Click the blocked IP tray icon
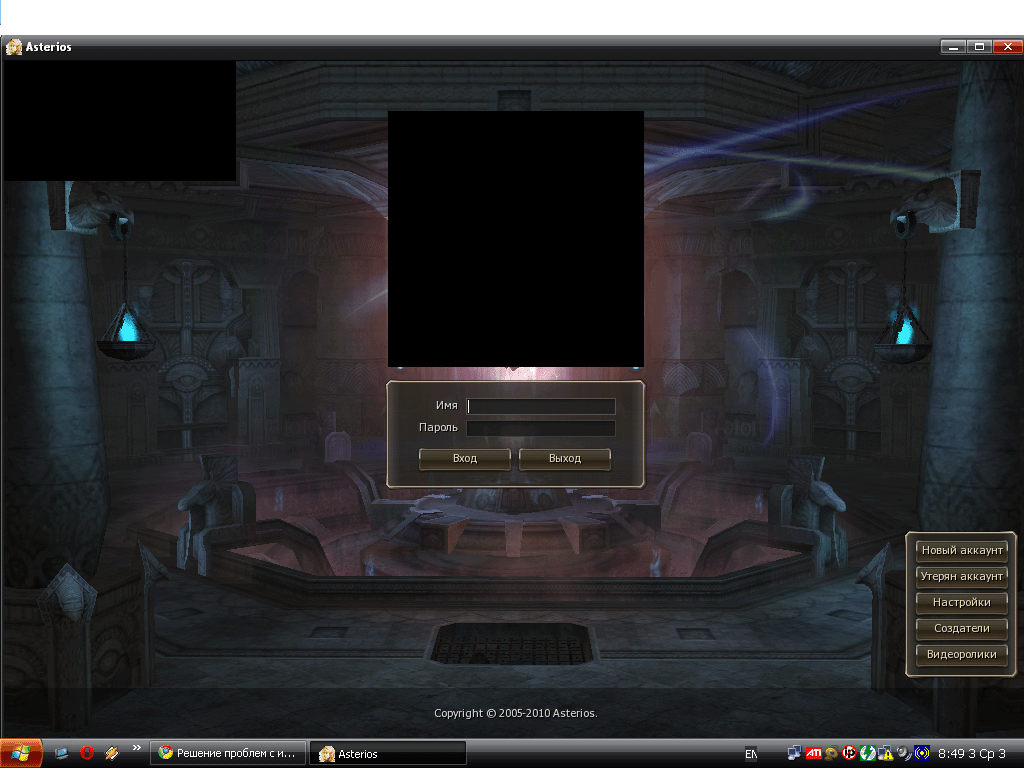The image size is (1024, 768). click(849, 753)
